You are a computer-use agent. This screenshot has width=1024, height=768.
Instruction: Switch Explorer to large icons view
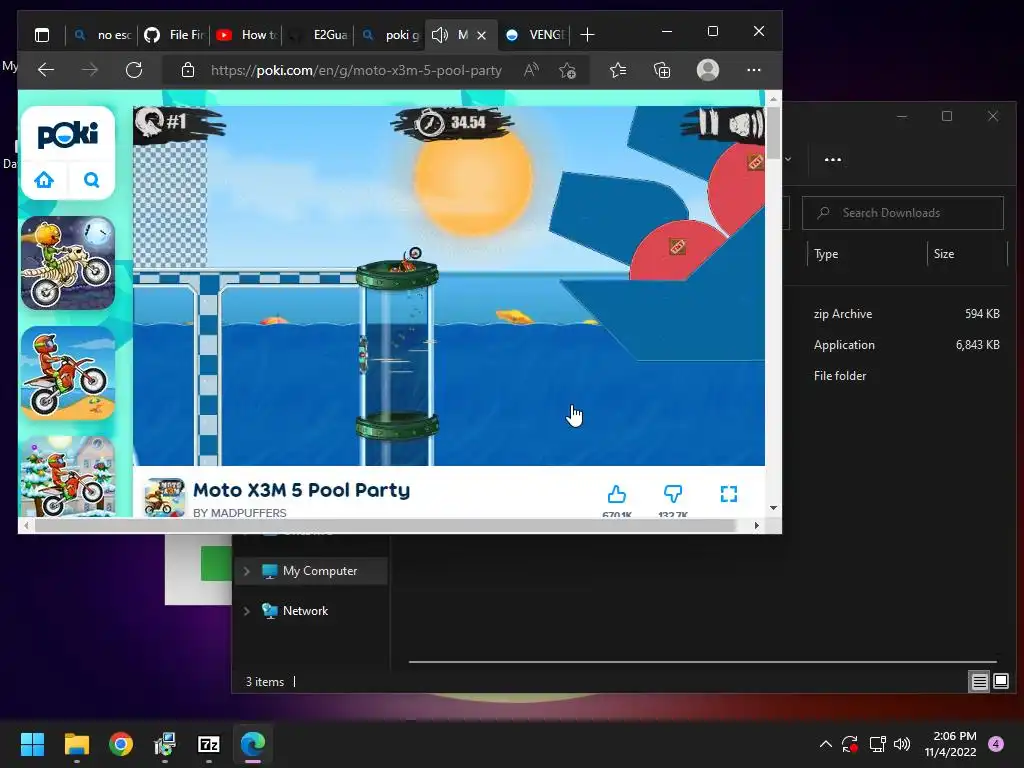(x=1001, y=681)
